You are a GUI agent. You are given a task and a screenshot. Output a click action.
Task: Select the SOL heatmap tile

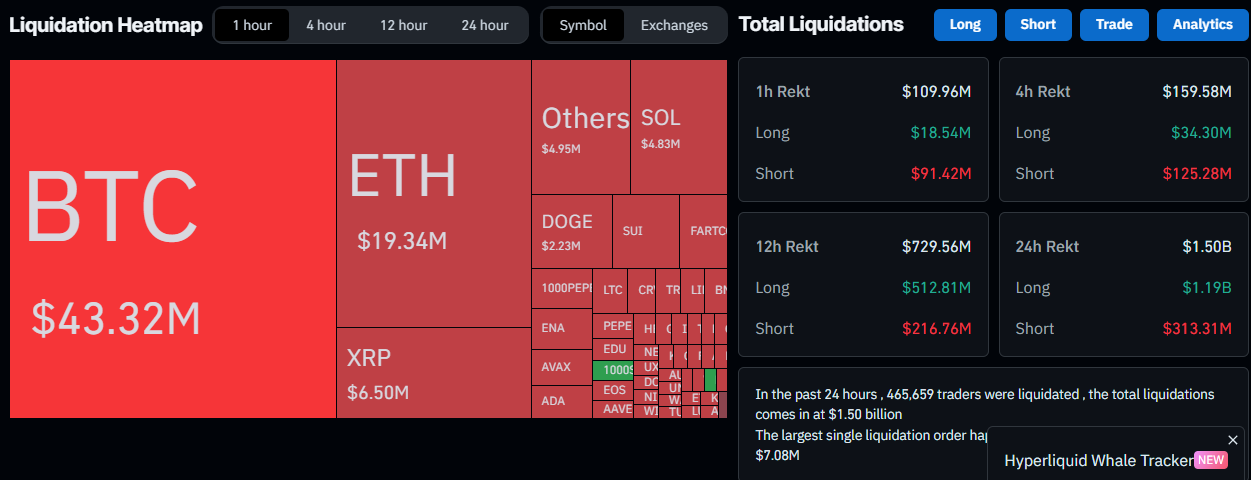678,127
